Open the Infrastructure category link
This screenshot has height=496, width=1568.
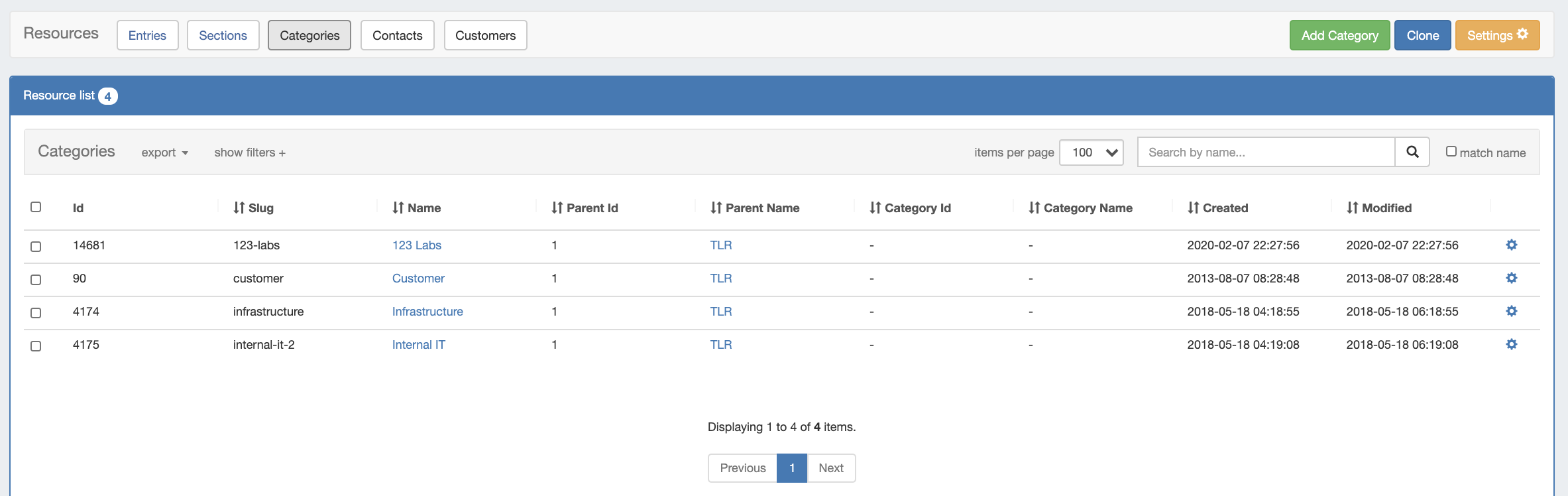[x=427, y=312]
